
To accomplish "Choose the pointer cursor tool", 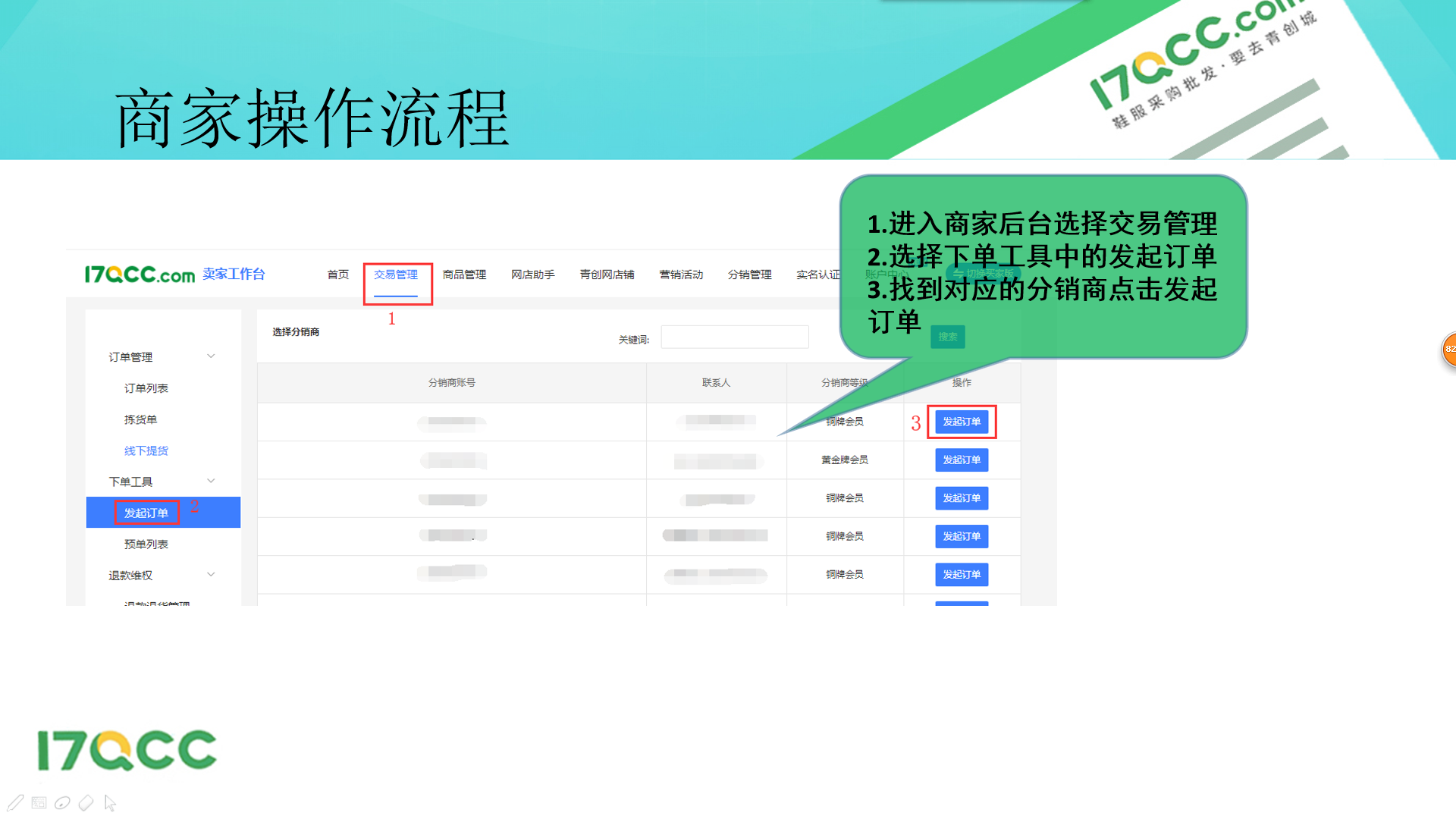I will pos(110,802).
